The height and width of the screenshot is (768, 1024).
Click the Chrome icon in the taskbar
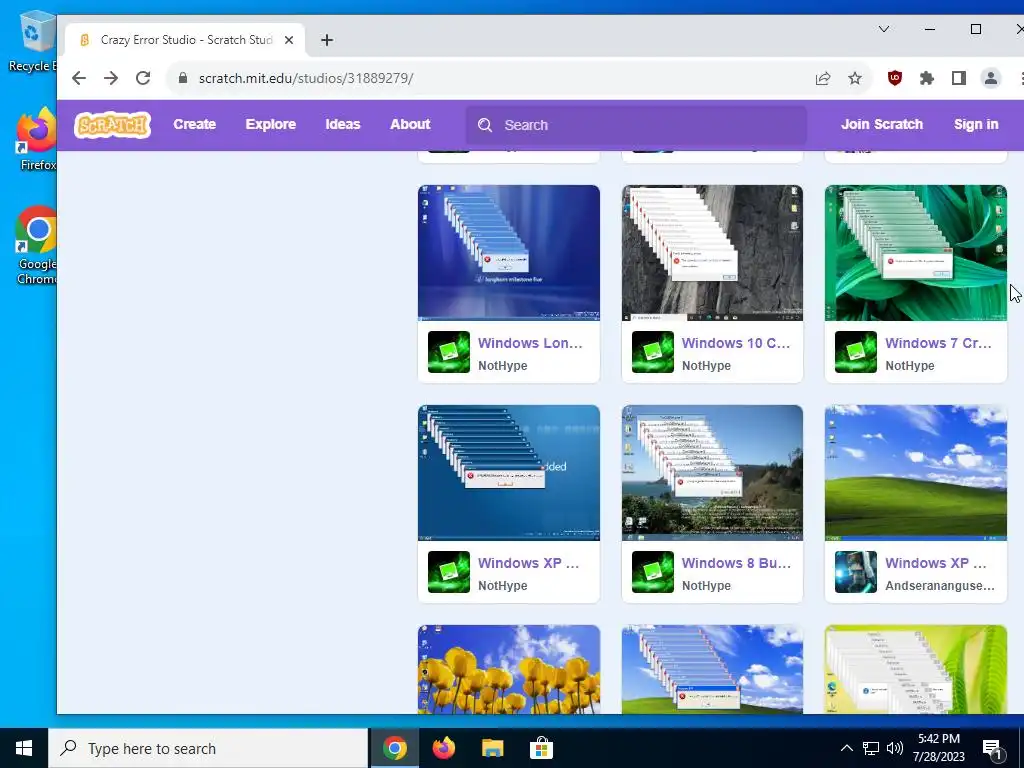coord(394,748)
